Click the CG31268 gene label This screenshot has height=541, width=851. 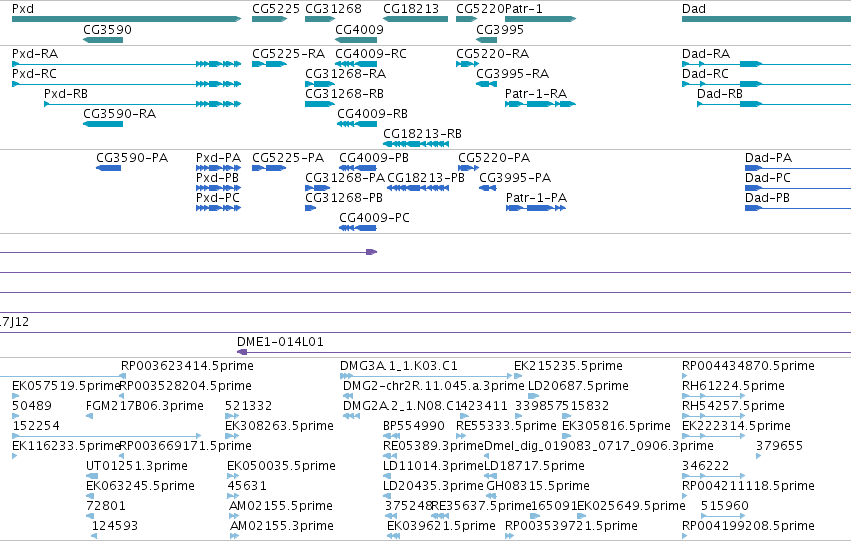point(333,9)
